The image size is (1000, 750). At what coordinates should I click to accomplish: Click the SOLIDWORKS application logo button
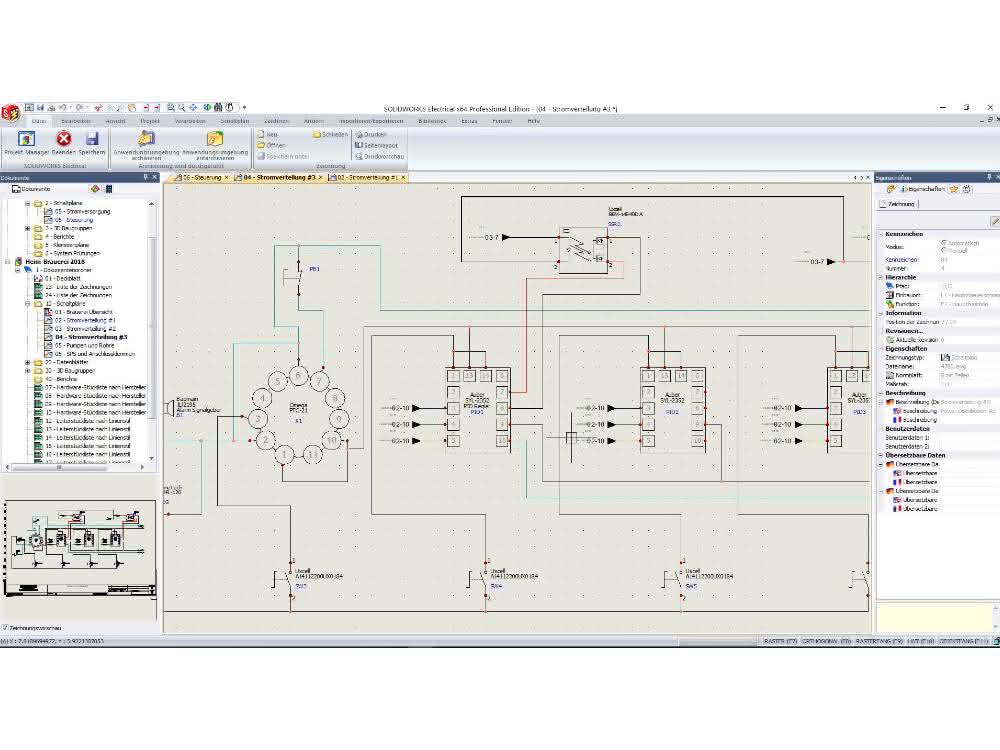click(x=10, y=115)
